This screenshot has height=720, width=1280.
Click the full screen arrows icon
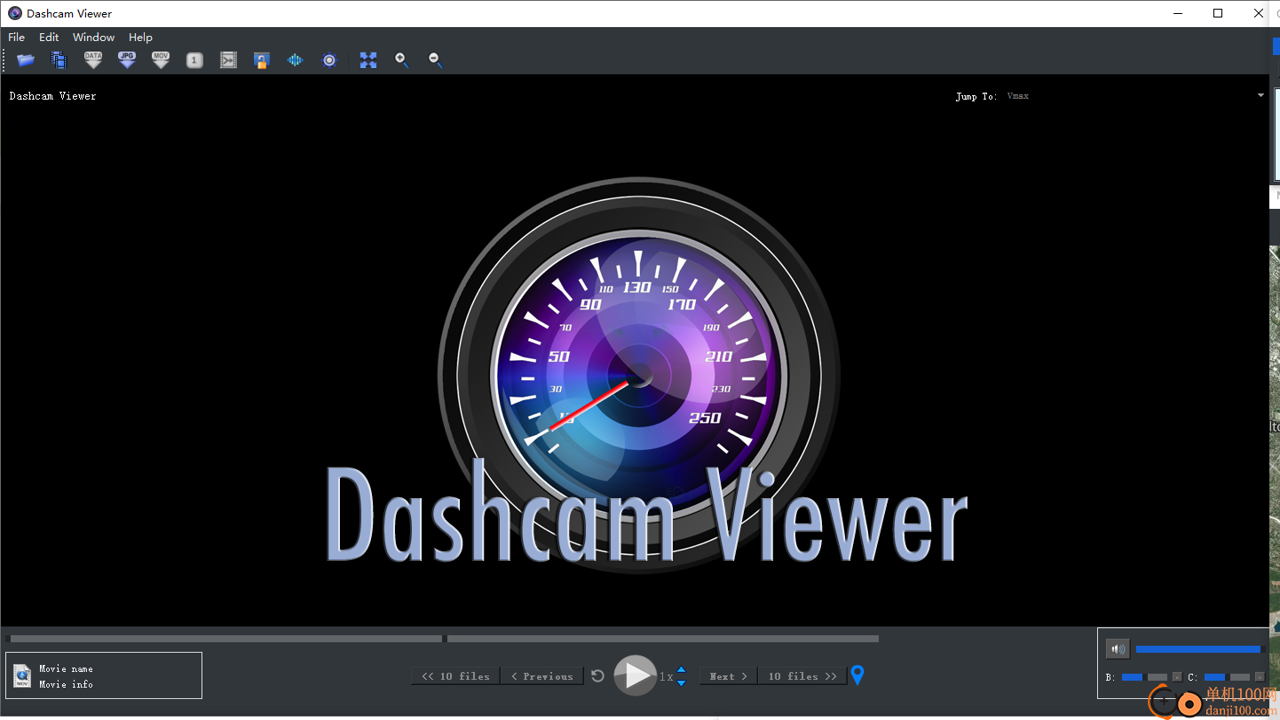[x=368, y=60]
